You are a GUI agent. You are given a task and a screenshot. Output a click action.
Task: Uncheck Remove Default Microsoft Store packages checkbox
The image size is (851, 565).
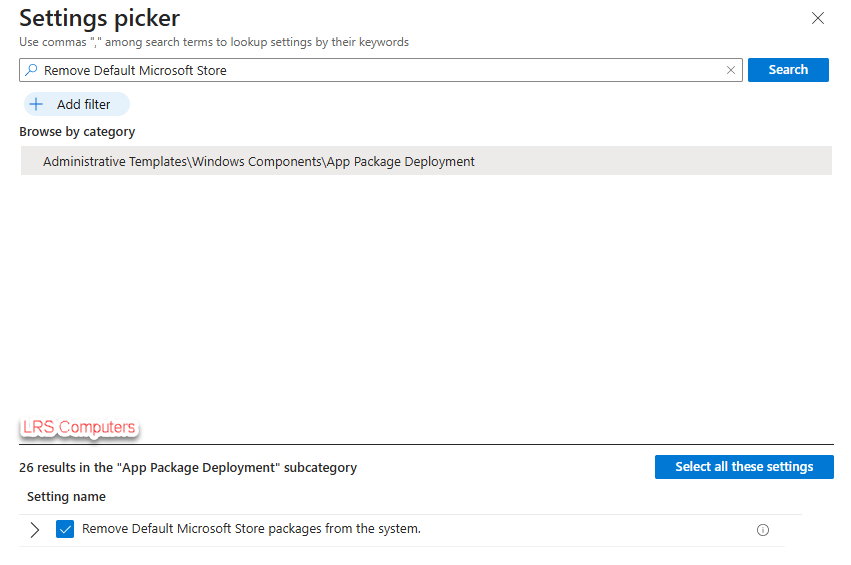[66, 530]
